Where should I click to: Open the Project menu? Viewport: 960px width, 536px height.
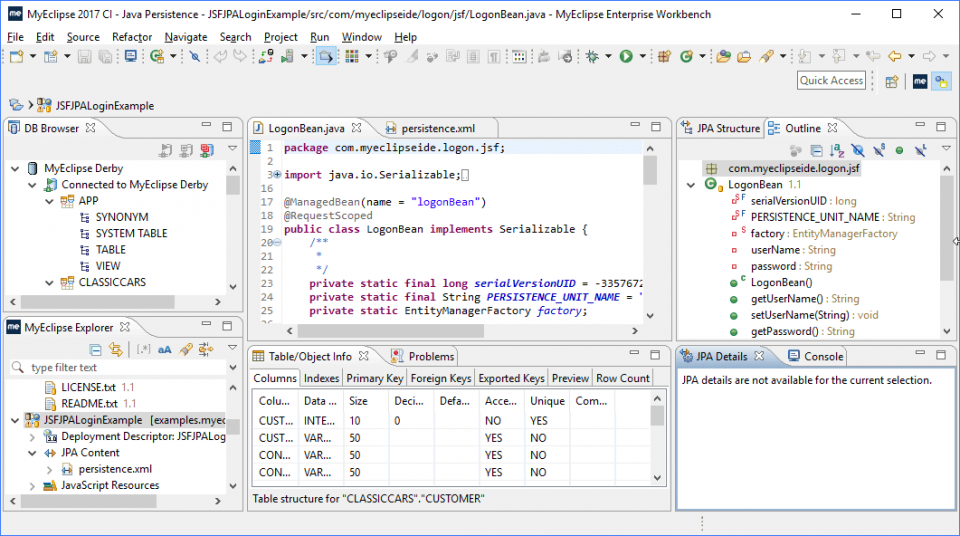pyautogui.click(x=280, y=37)
